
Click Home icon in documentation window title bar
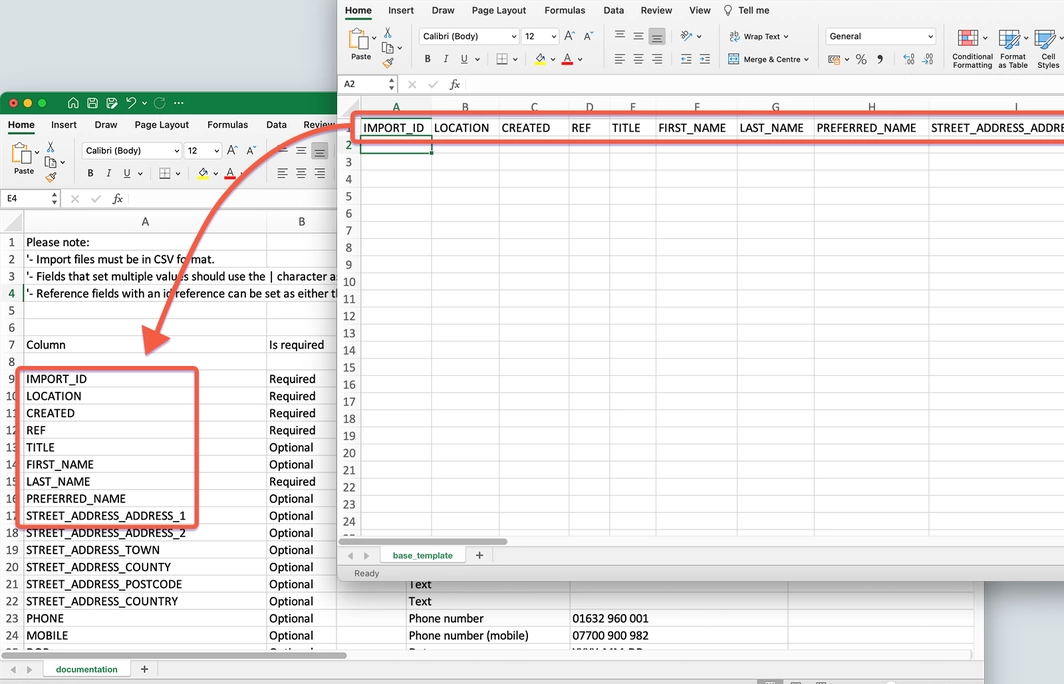[x=73, y=103]
